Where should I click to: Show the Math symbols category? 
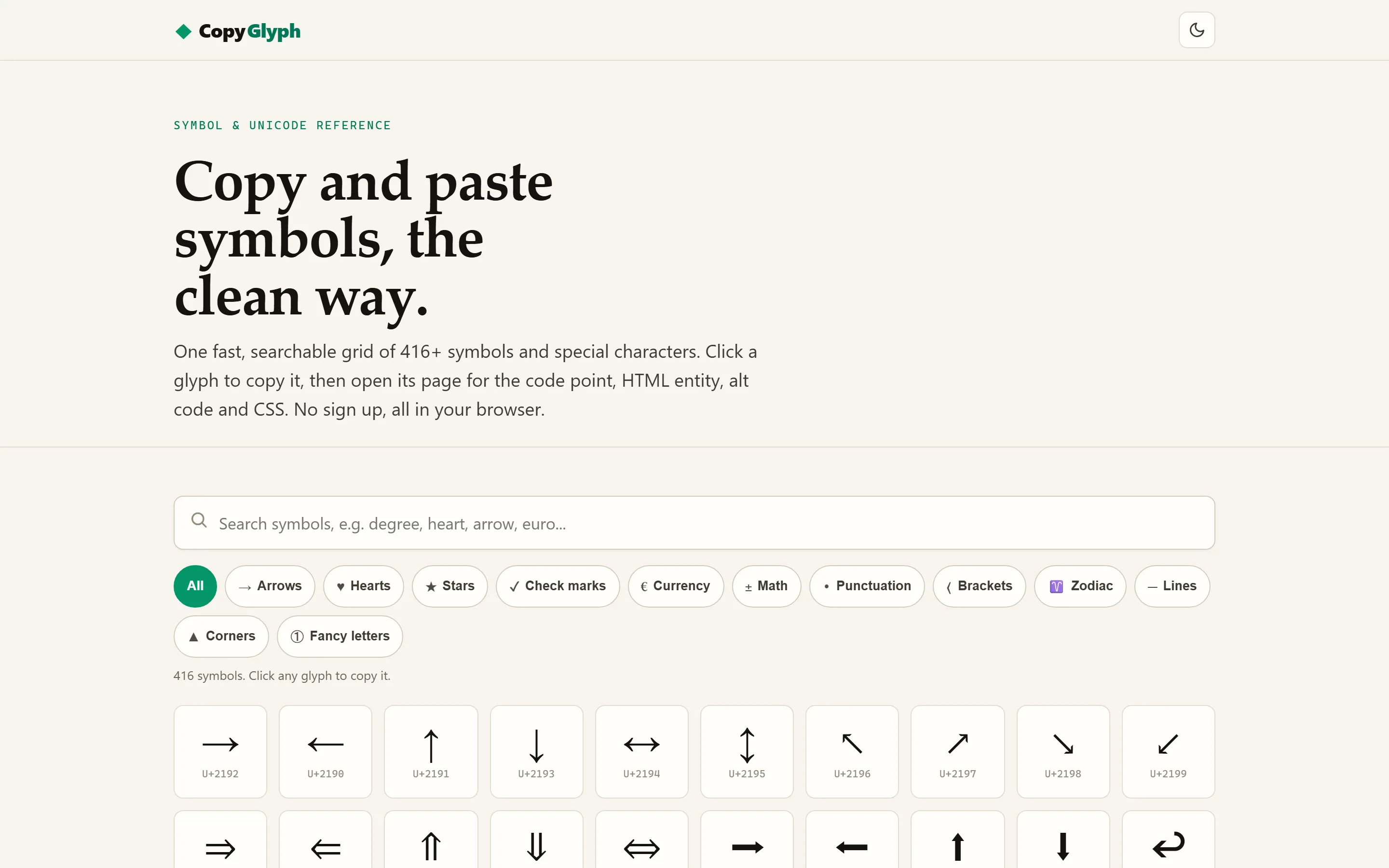766,585
